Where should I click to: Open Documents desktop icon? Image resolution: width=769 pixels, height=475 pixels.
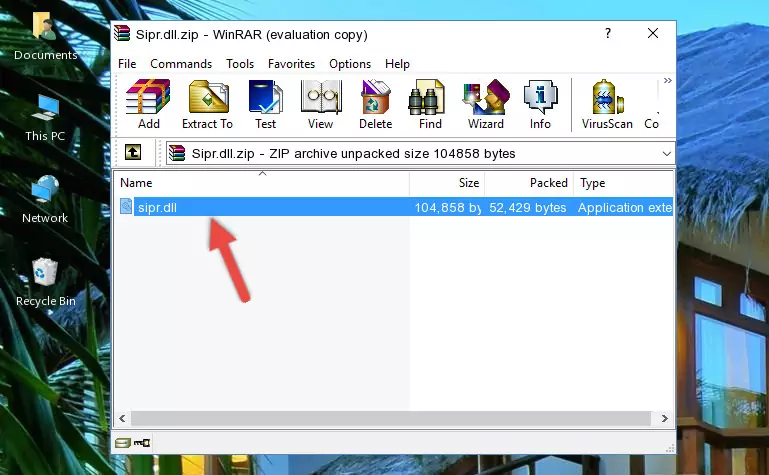46,36
